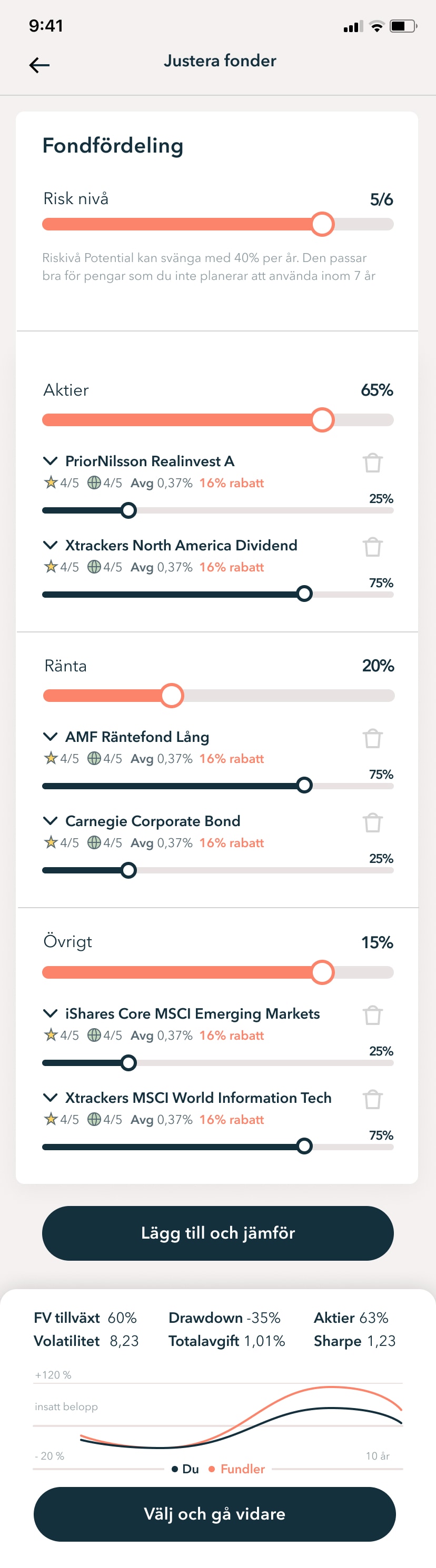Image resolution: width=436 pixels, height=1568 pixels.
Task: Expand iShares Core MSCI Emerging Markets chevron
Action: tap(51, 1013)
